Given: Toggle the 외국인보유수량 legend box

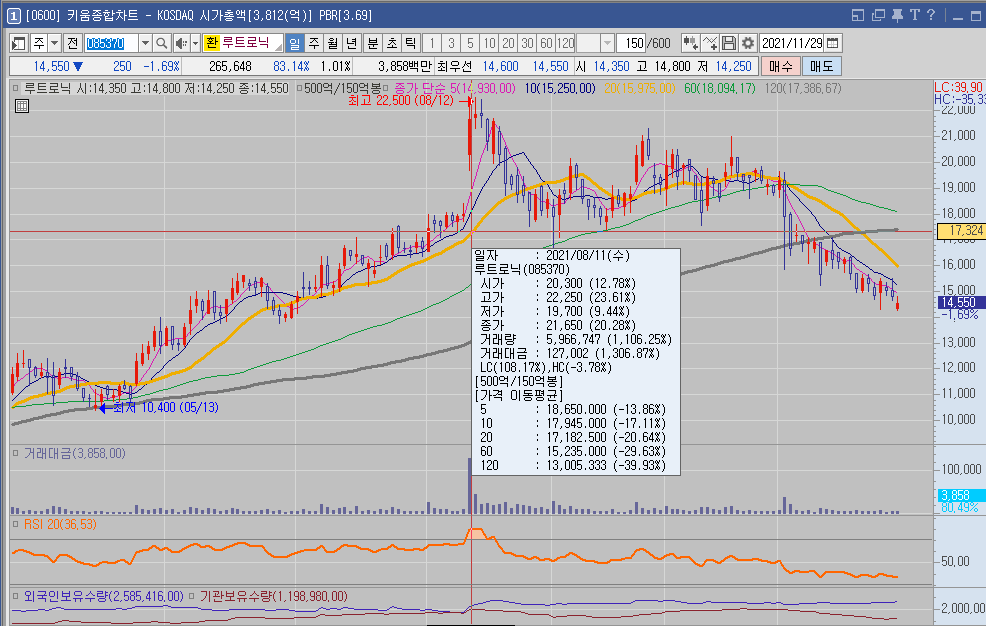Looking at the screenshot, I should (16, 596).
